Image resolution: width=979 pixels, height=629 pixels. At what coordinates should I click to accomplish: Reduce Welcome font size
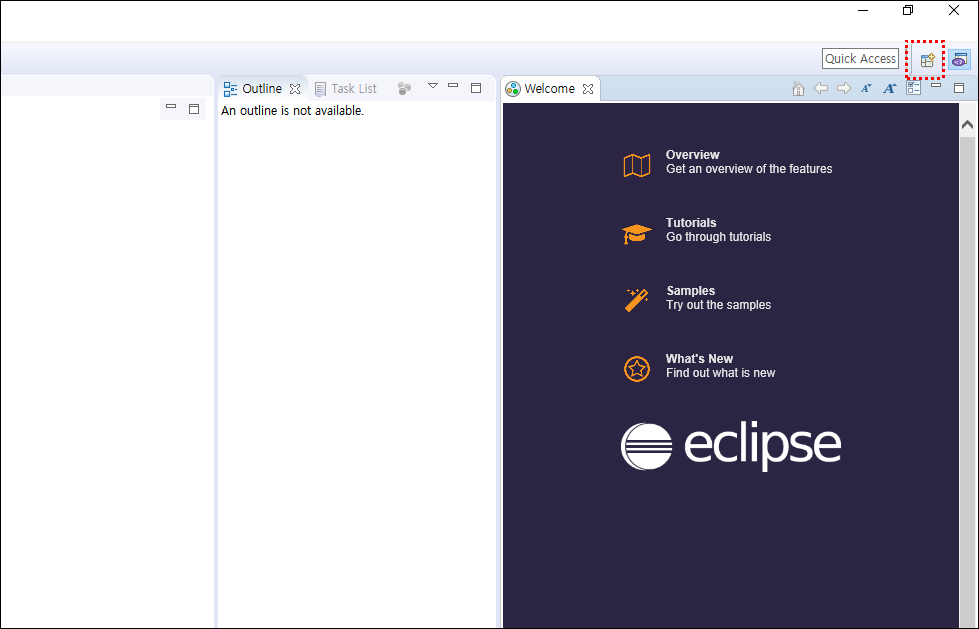(866, 88)
